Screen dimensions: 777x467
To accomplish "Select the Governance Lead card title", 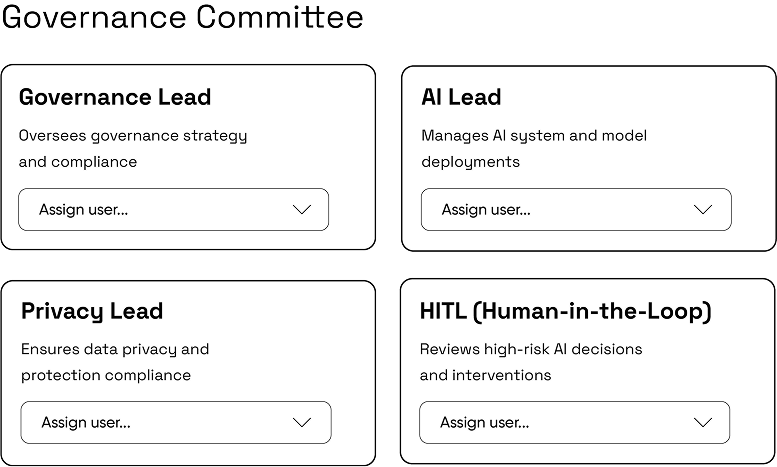I will coord(115,97).
